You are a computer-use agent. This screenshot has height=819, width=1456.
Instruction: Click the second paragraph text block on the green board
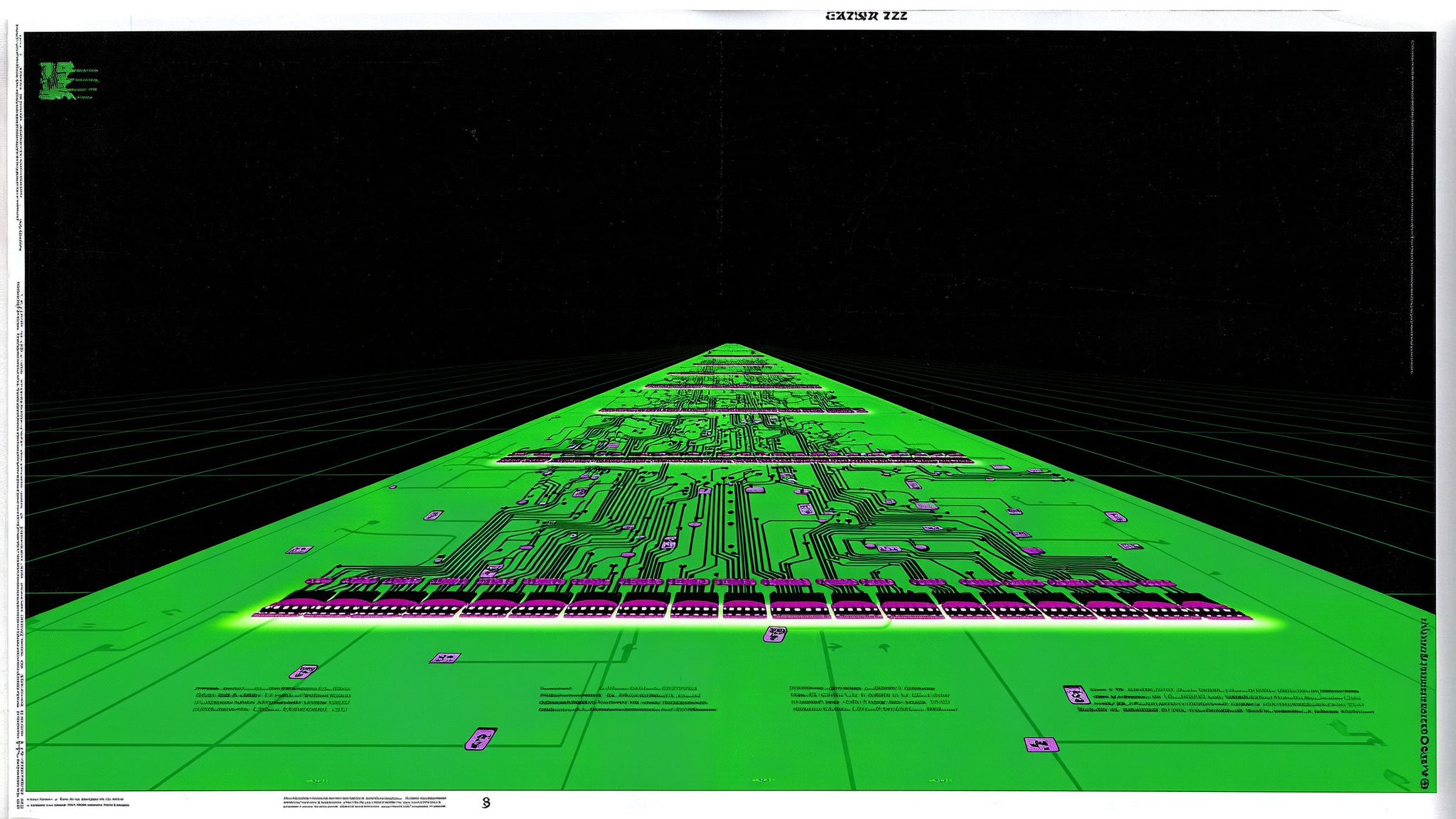tap(627, 700)
